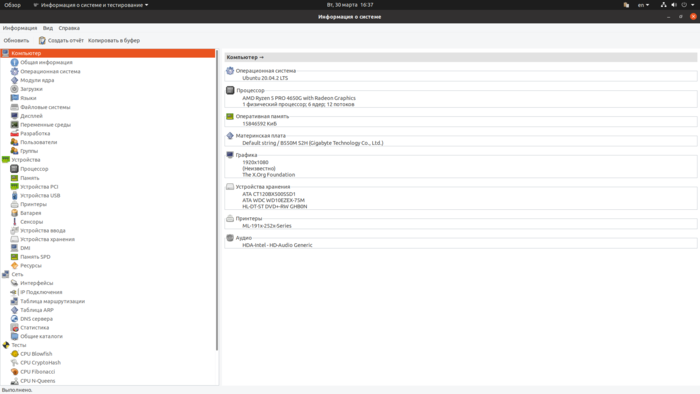
Task: Select Устройства ввода icon
Action: pos(14,230)
